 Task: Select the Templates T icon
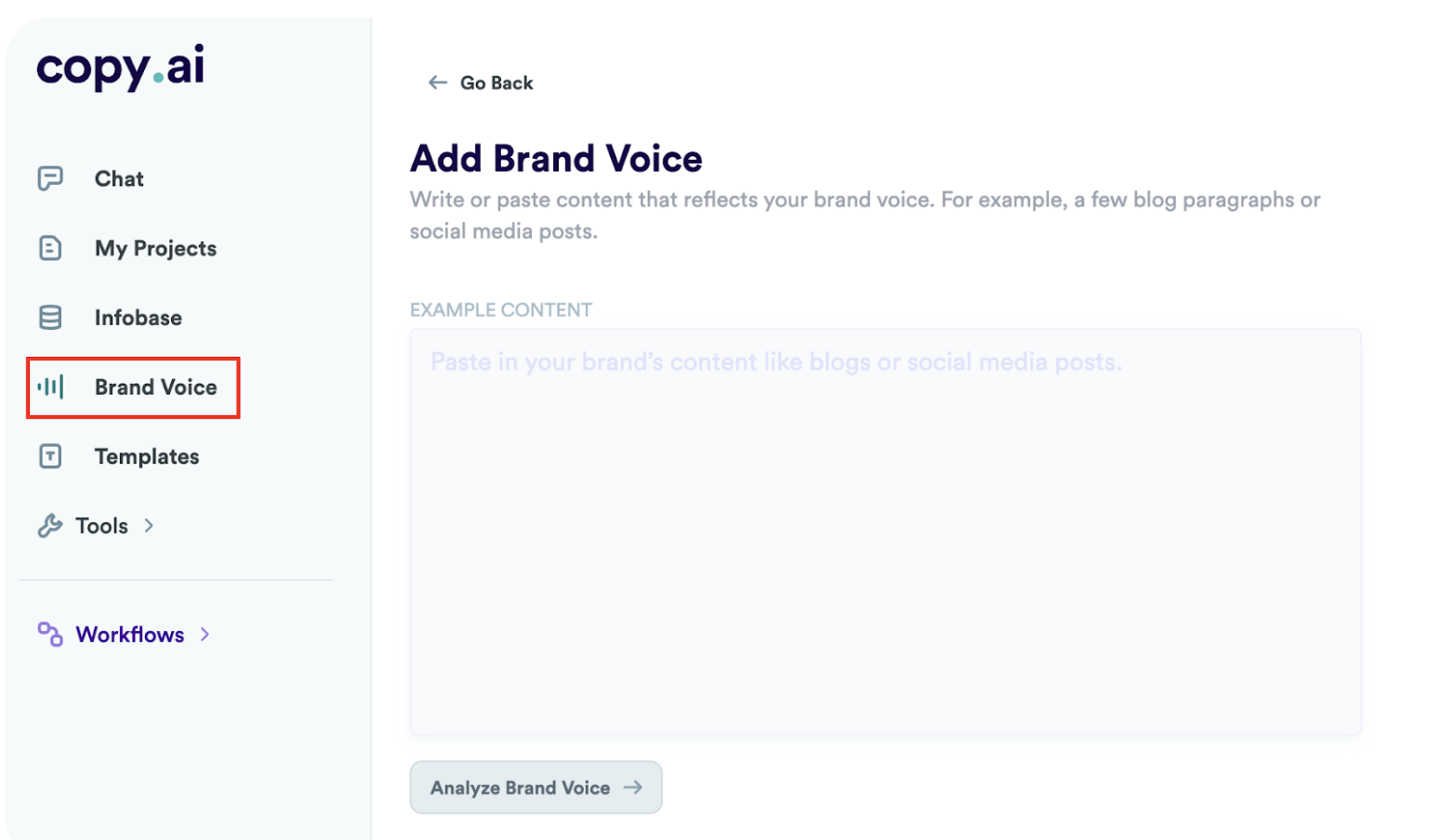[49, 456]
